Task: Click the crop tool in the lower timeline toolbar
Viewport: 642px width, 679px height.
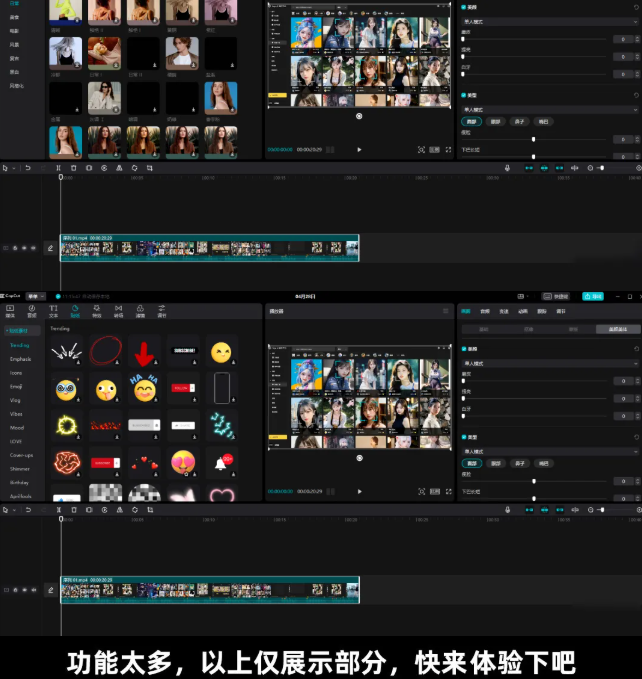Action: [x=150, y=509]
